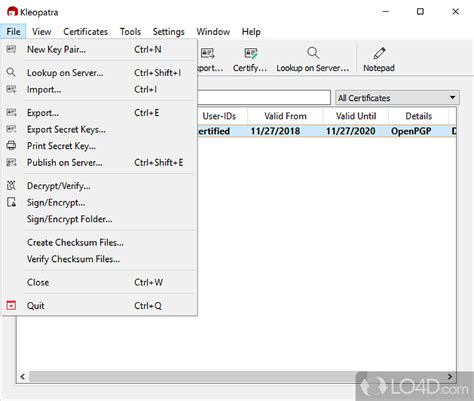This screenshot has height=401, width=474.
Task: Click the horizontal scrollbar left arrow
Action: click(x=23, y=377)
